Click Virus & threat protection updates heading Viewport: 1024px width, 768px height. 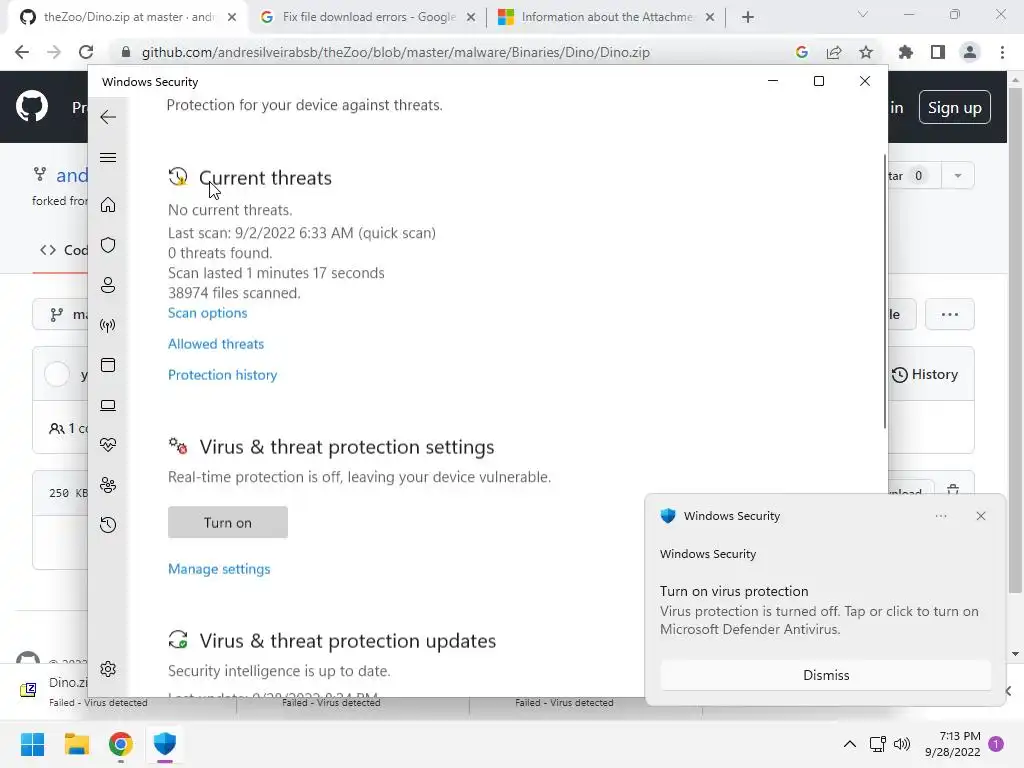[x=347, y=641]
